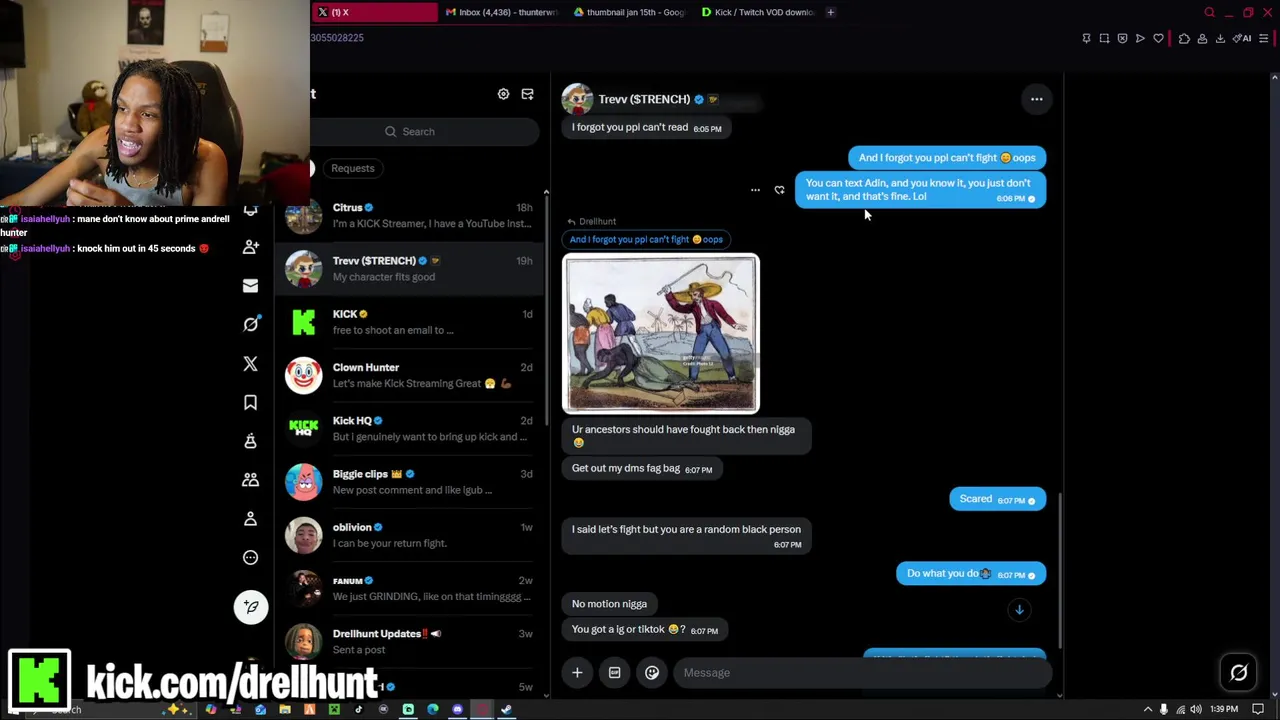Switch to the X browser tab
1280x720 pixels.
(374, 12)
